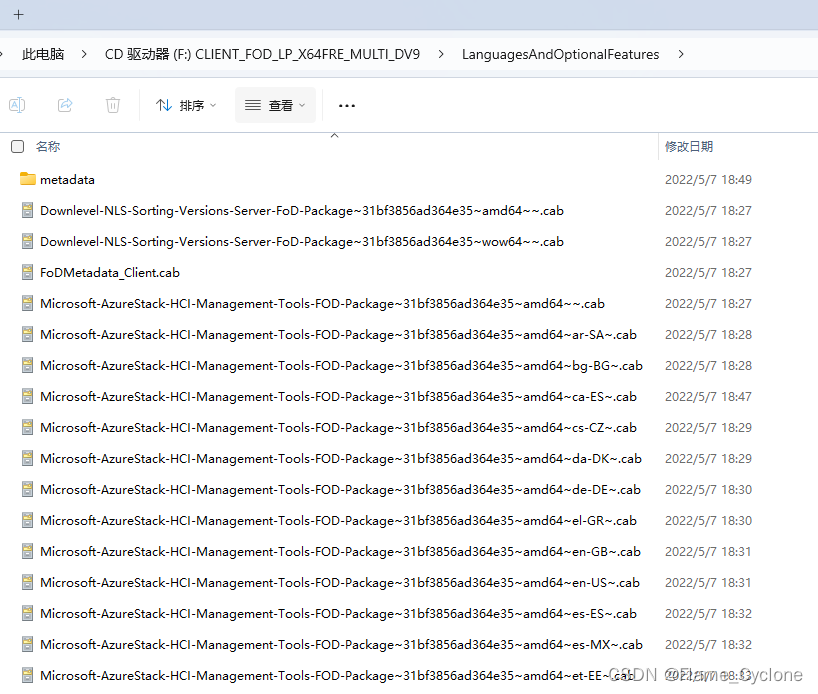Select the AzureStack-HCI ar-SA~.cab file name

339,335
